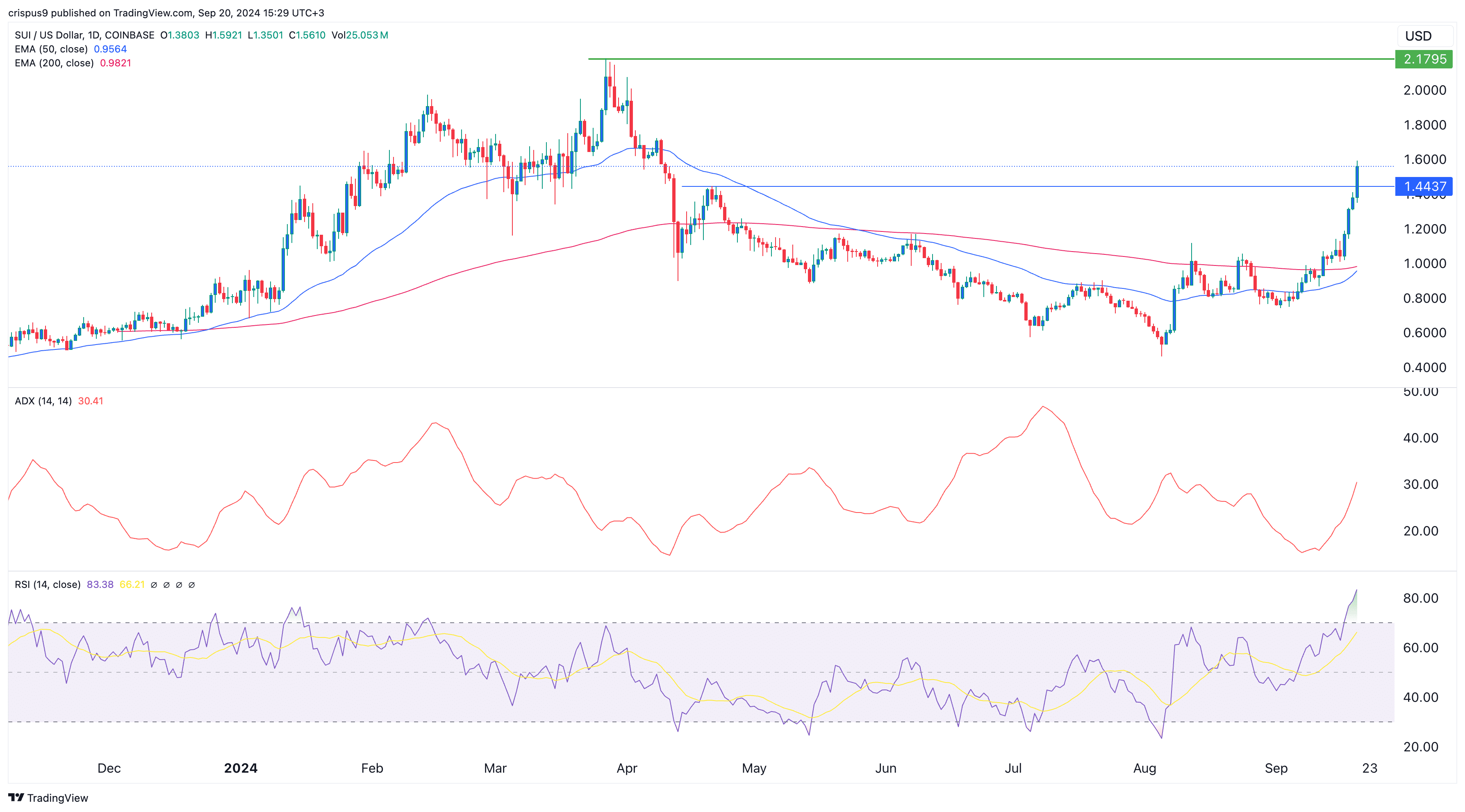Click the RSI value 83.38
The height and width of the screenshot is (812, 1465).
point(100,584)
